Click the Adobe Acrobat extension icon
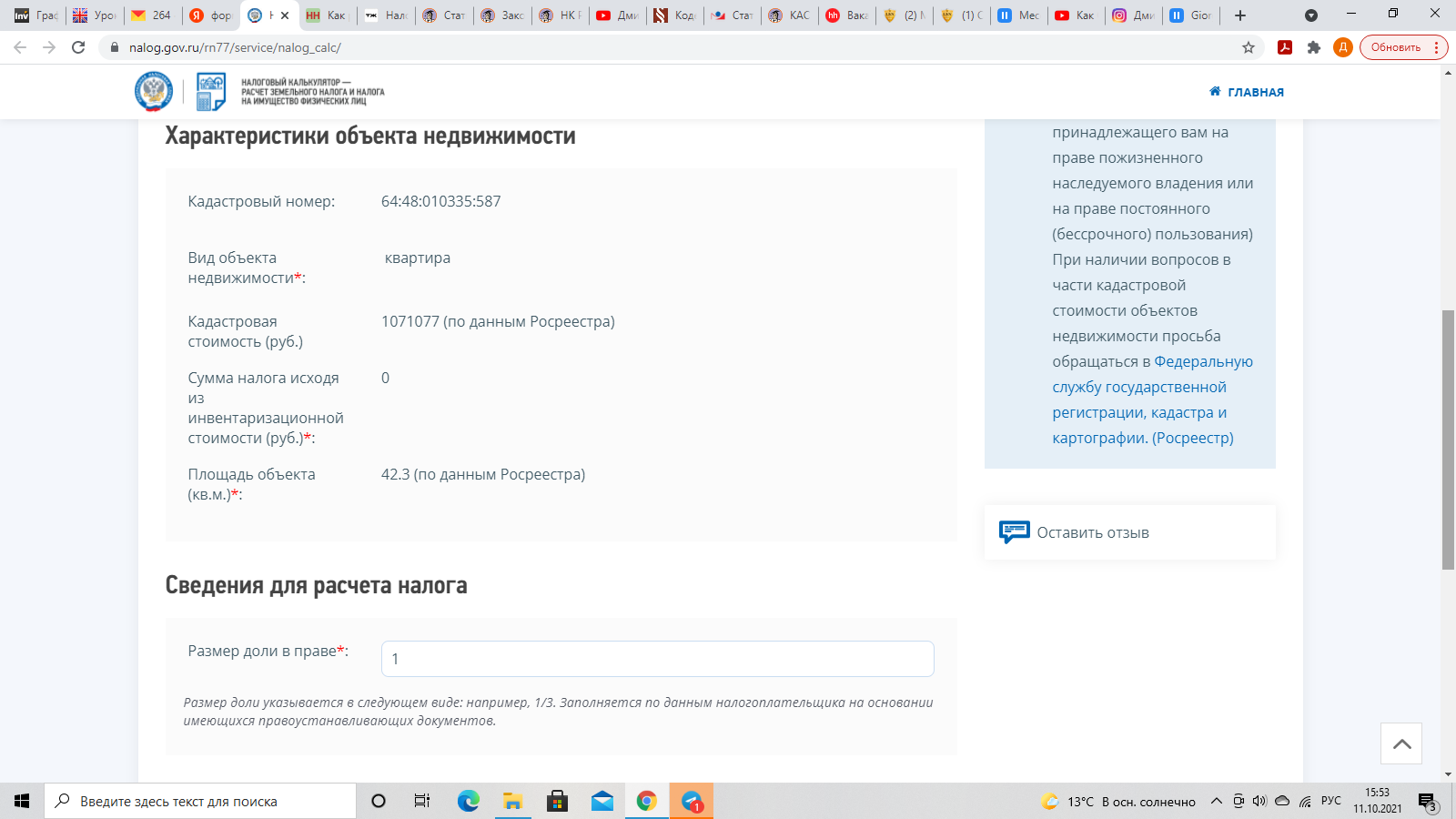The height and width of the screenshot is (819, 1456). click(x=1285, y=47)
